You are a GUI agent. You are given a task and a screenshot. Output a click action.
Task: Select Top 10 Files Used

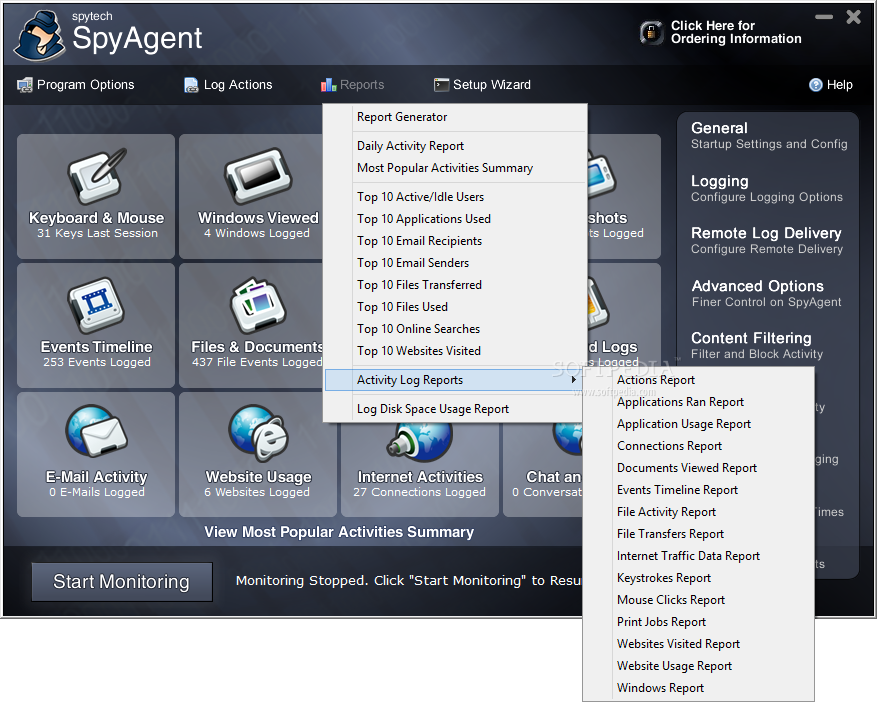[455, 307]
